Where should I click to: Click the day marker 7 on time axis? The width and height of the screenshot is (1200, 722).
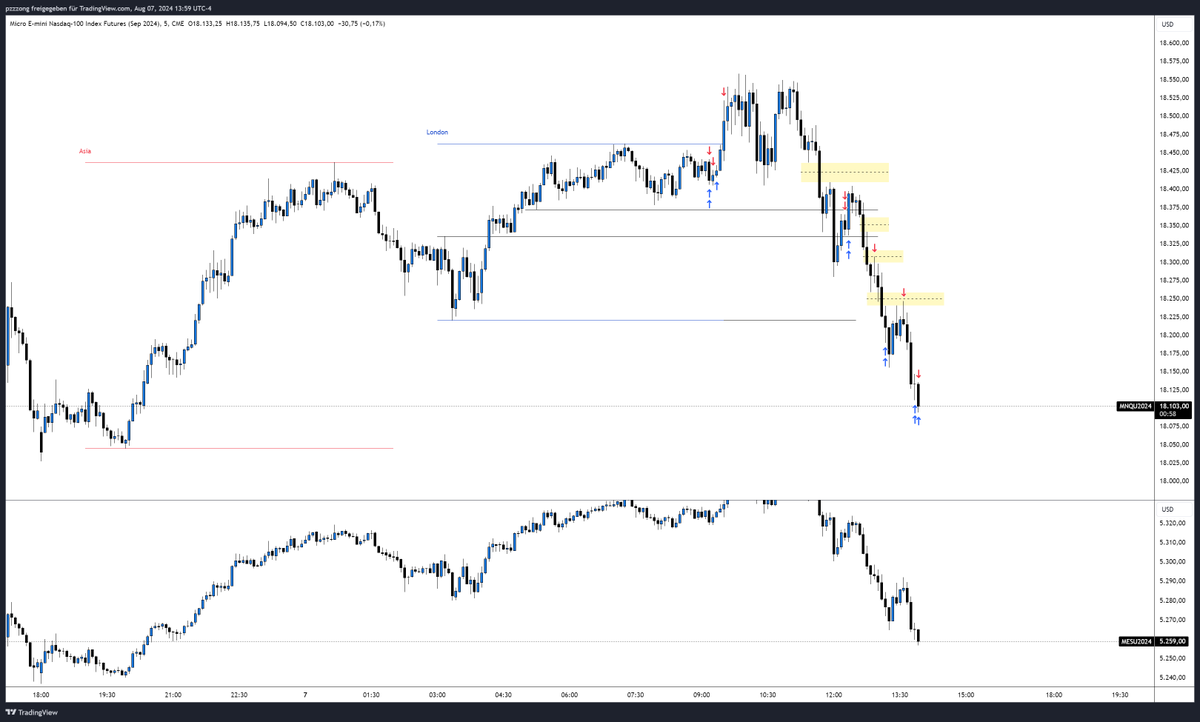click(x=304, y=694)
